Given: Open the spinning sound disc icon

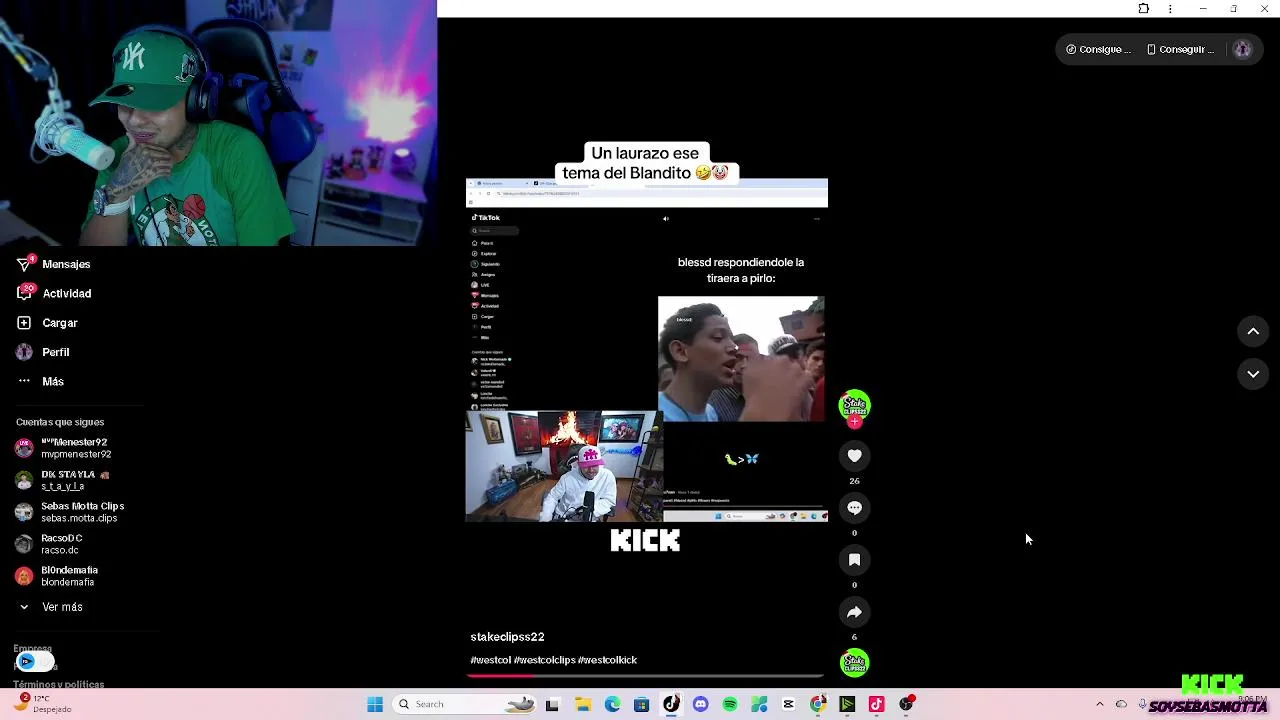Looking at the screenshot, I should [854, 662].
